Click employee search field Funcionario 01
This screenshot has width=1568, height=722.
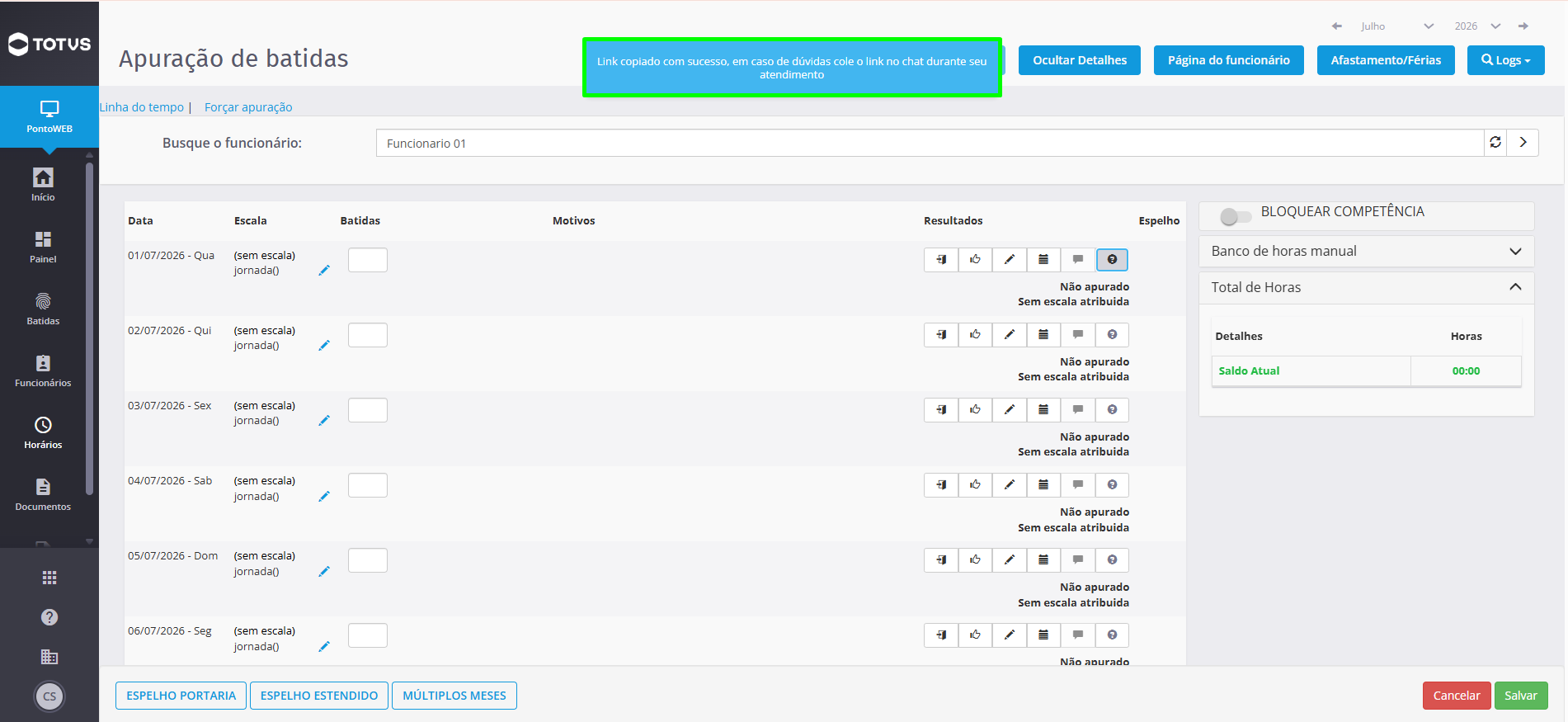930,143
